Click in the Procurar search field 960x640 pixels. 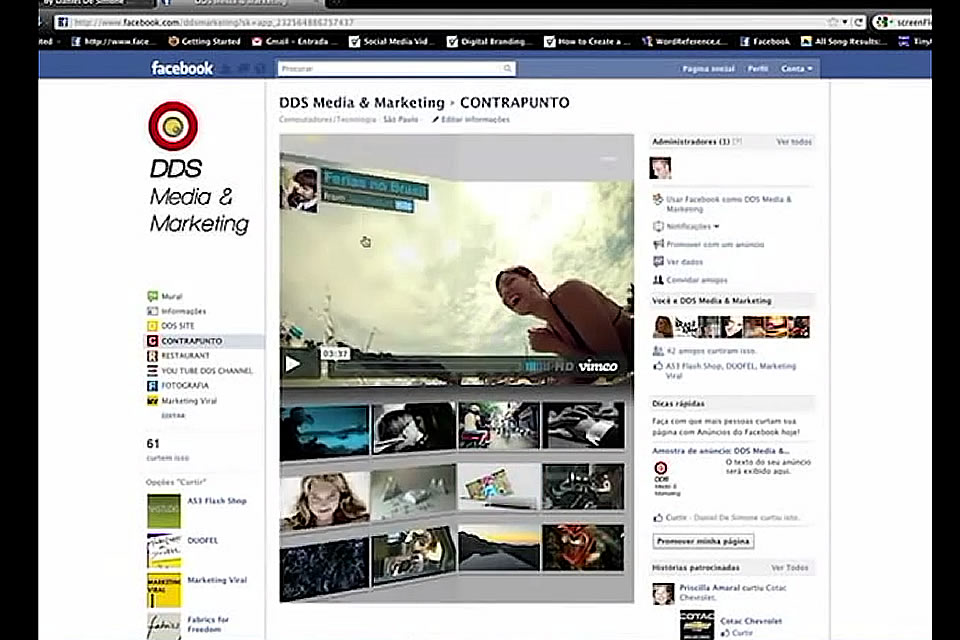[x=389, y=69]
